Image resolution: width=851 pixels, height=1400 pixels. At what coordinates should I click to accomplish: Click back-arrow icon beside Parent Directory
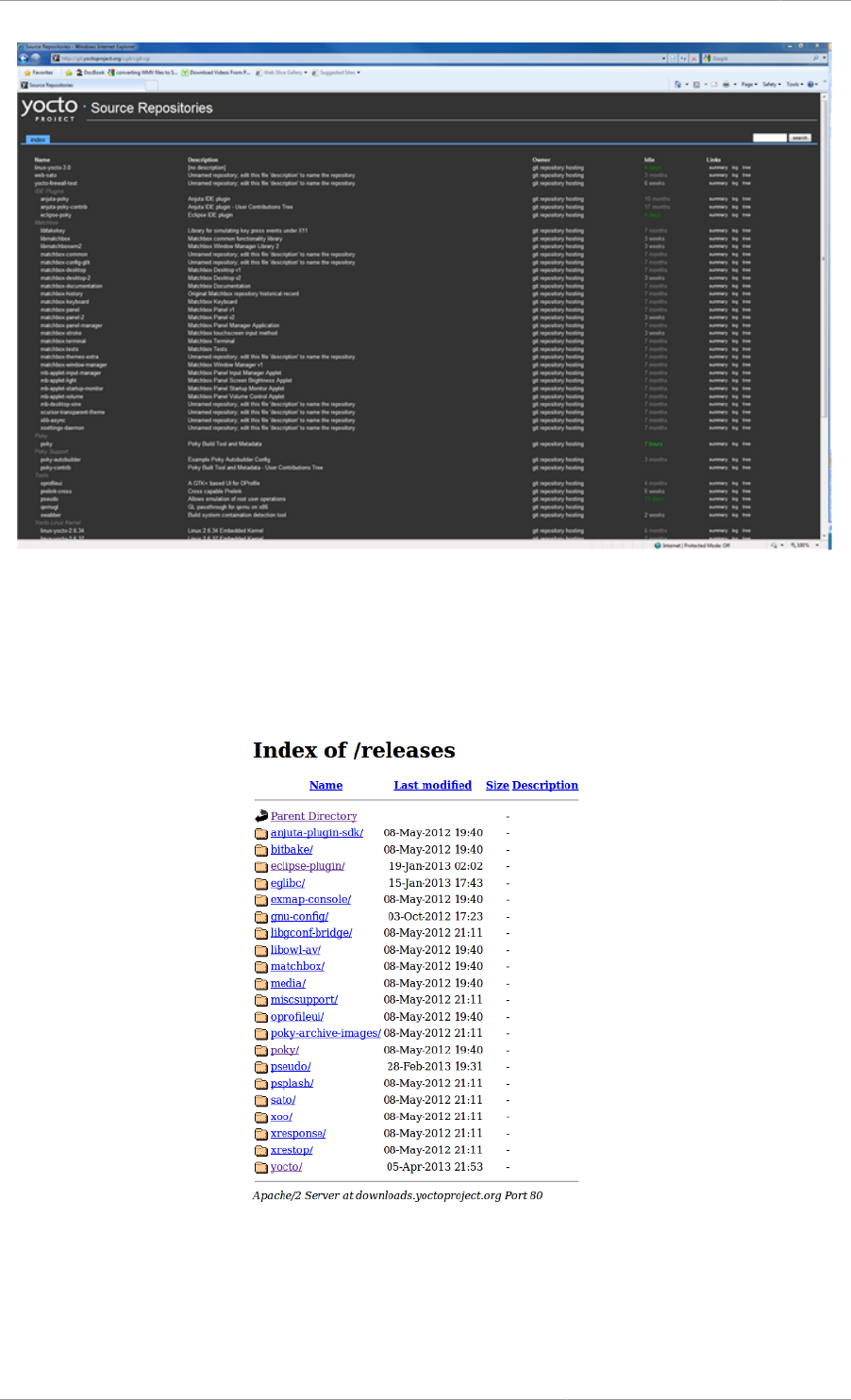point(261,816)
